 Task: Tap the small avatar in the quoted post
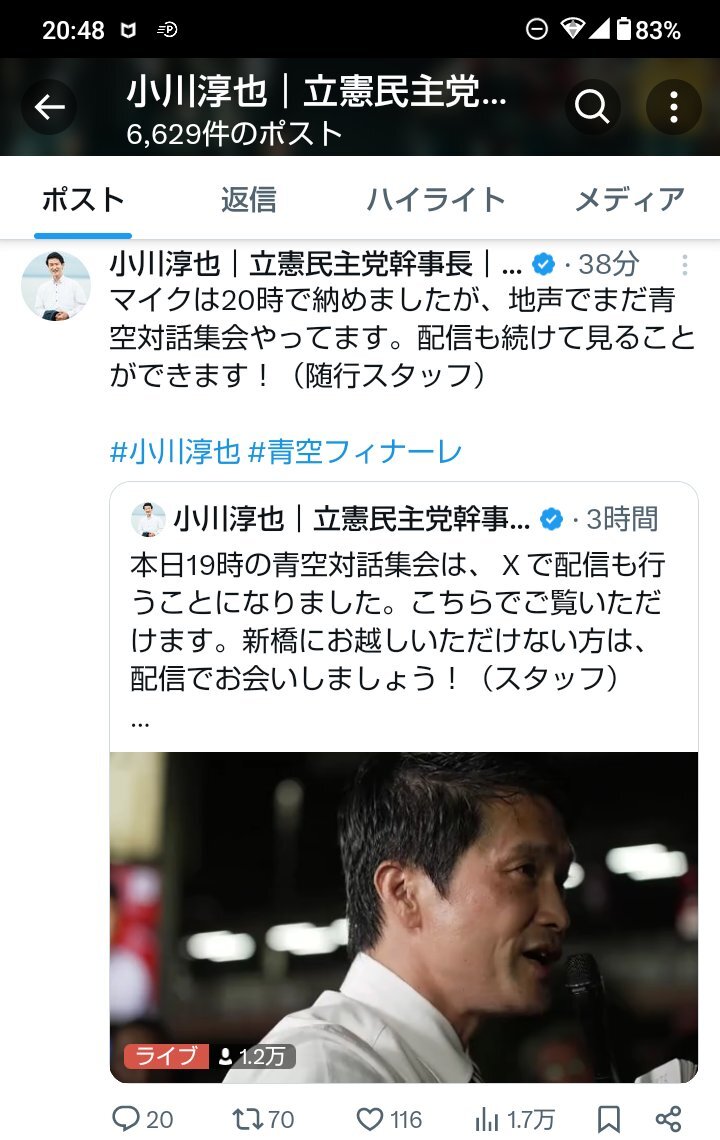click(148, 519)
